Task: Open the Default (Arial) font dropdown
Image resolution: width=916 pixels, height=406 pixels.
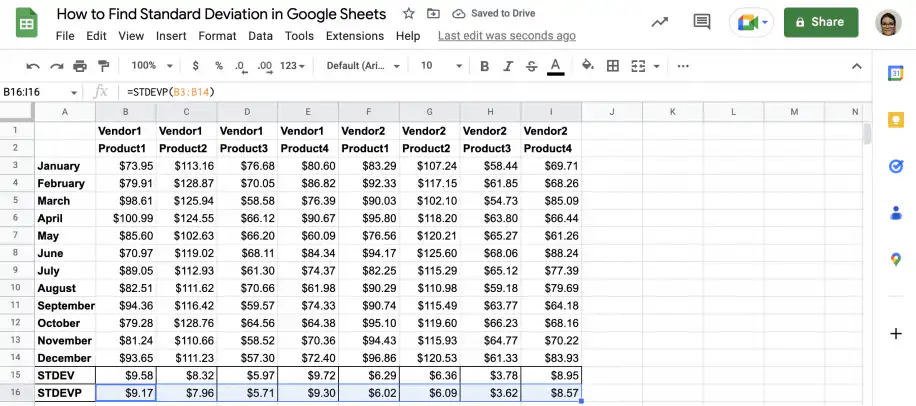Action: (363, 66)
